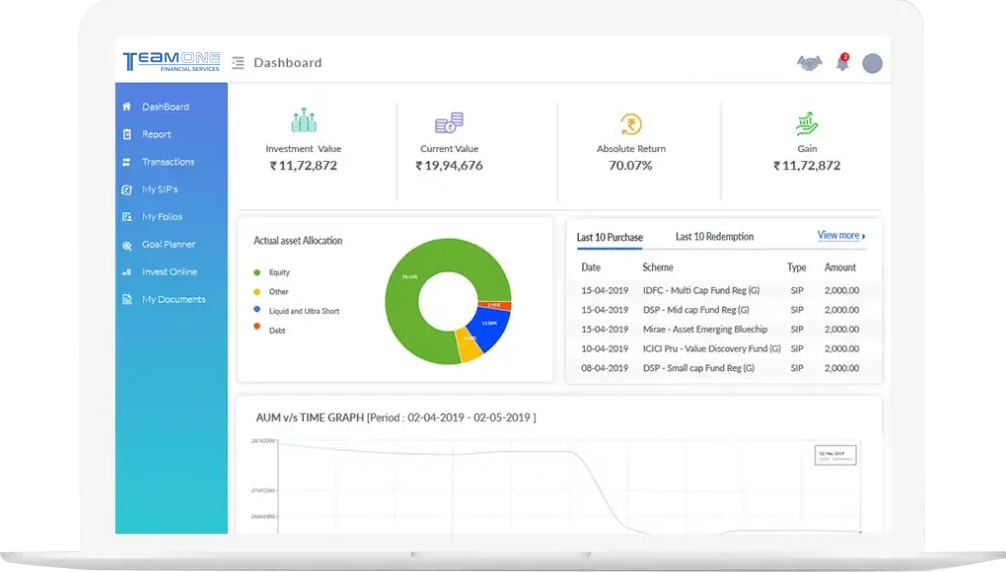The image size is (1006, 572).
Task: Click the TeamOne Financial Services logo
Action: [x=171, y=62]
